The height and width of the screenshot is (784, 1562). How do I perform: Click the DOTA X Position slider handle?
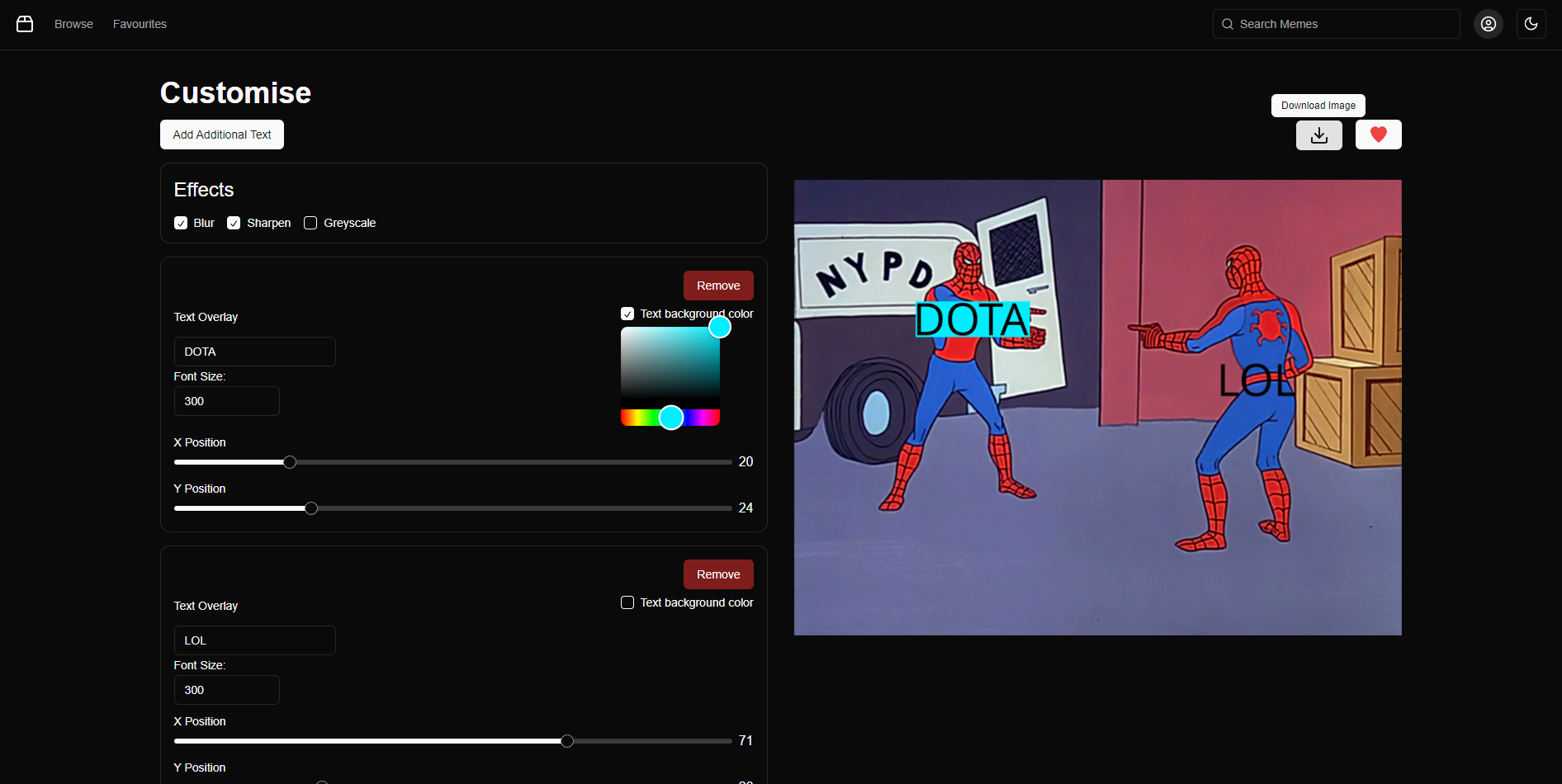coord(290,462)
